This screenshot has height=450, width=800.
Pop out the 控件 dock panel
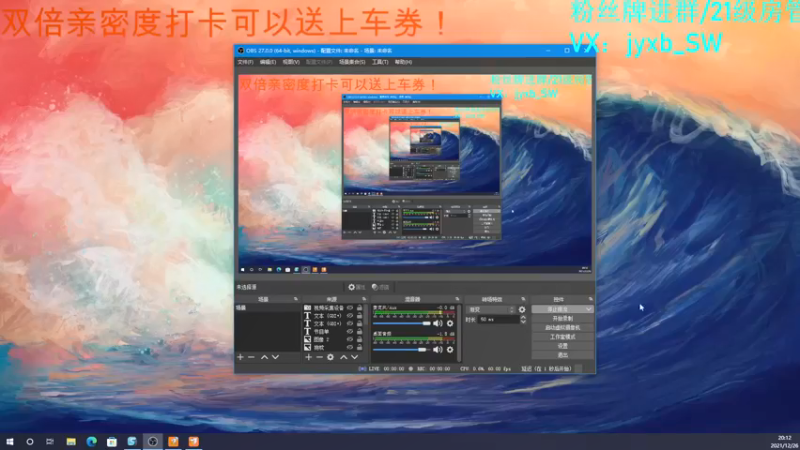(590, 299)
